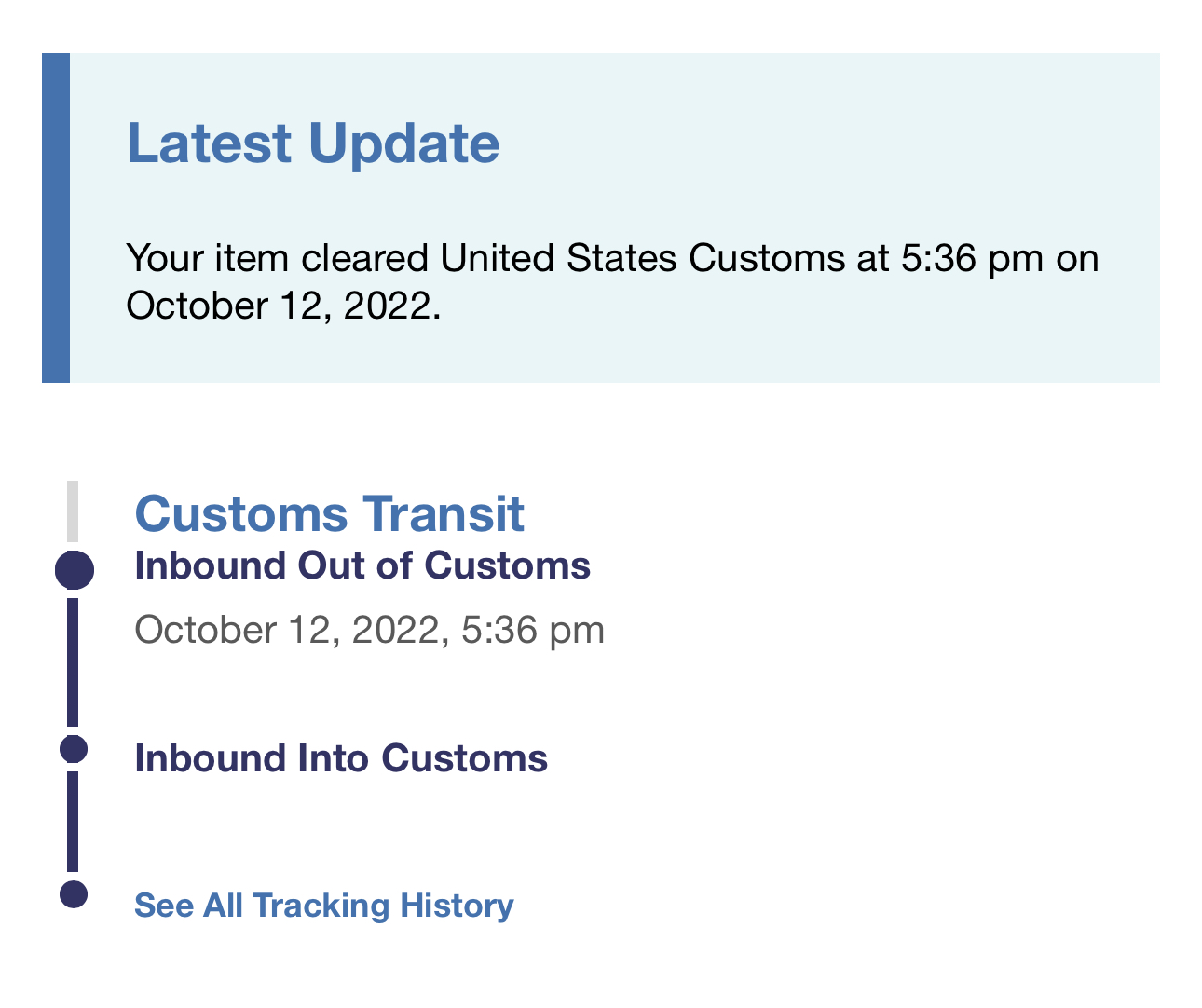The height and width of the screenshot is (1008, 1202).
Task: Click "United States Customs" in the update message
Action: [x=642, y=258]
